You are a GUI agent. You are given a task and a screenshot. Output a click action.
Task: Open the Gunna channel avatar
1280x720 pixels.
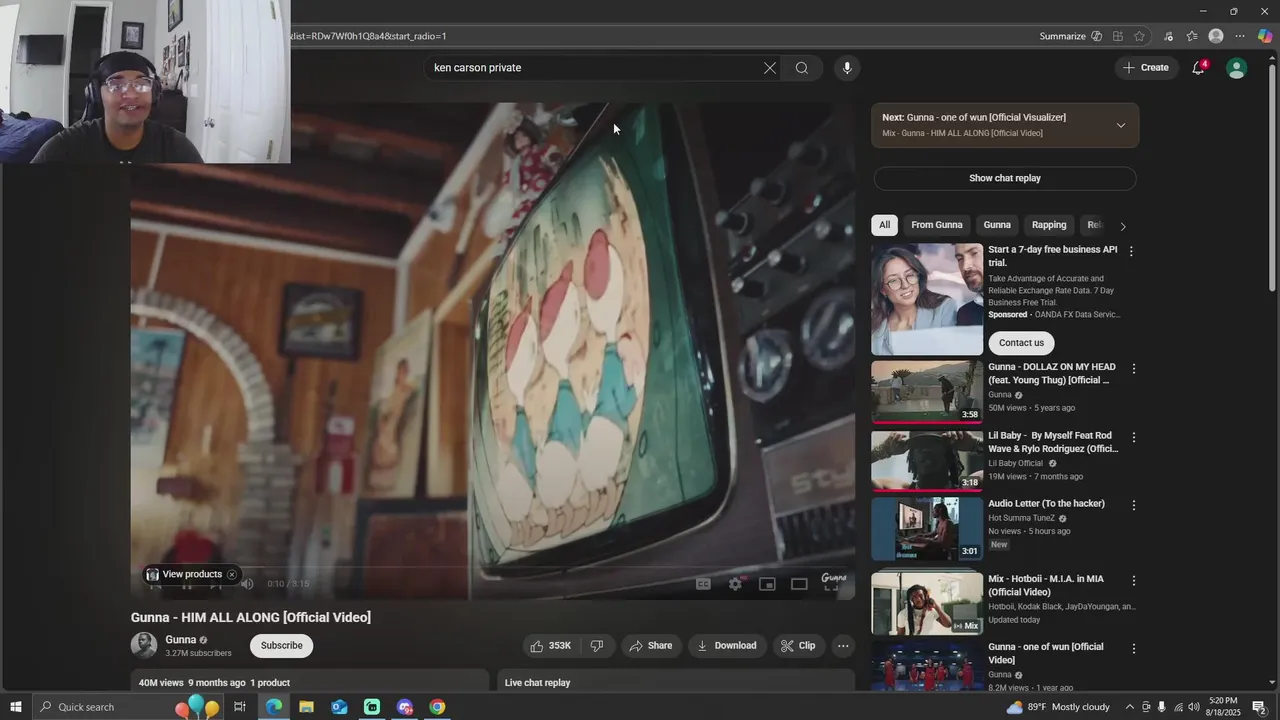144,646
